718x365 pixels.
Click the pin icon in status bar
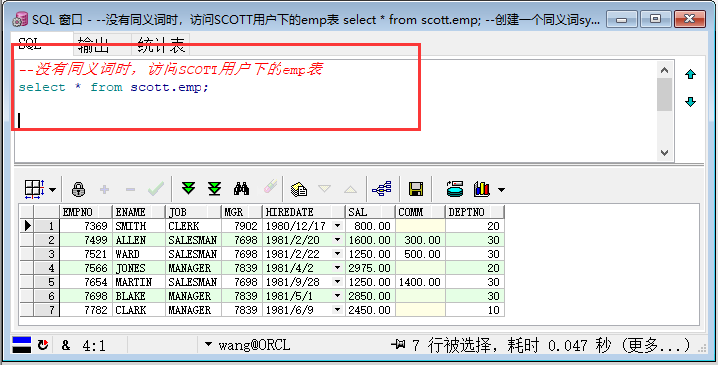tap(398, 344)
